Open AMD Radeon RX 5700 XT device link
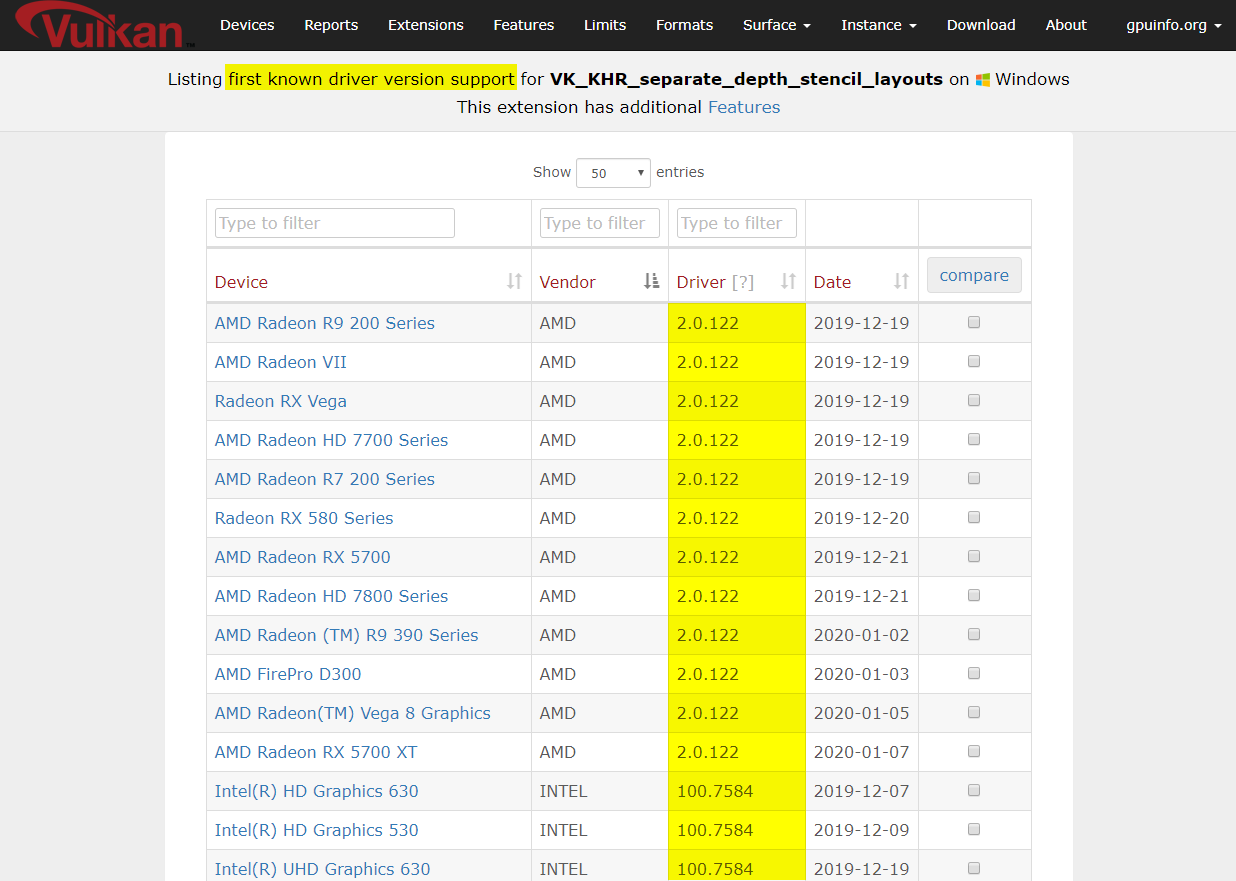 click(316, 752)
